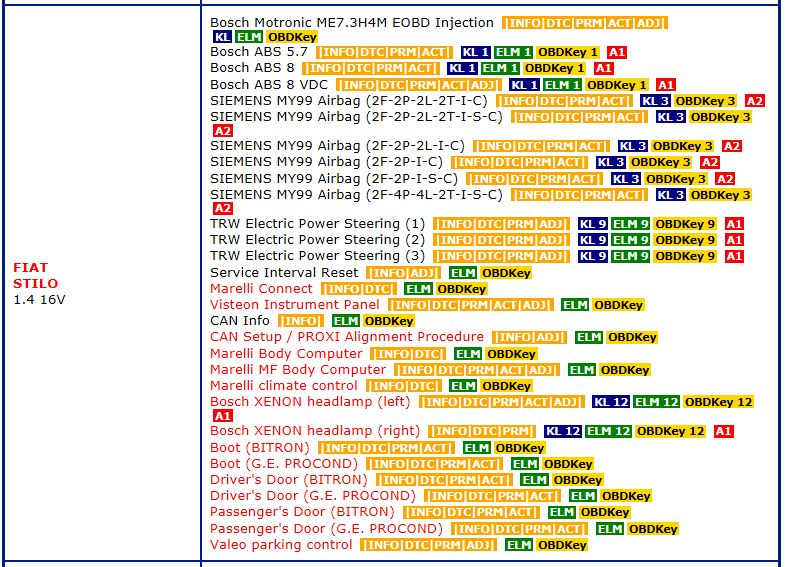
Task: Click the INFO|DTC|PRM|ACT|ADJ label beside Bosch Motronic
Action: point(585,23)
